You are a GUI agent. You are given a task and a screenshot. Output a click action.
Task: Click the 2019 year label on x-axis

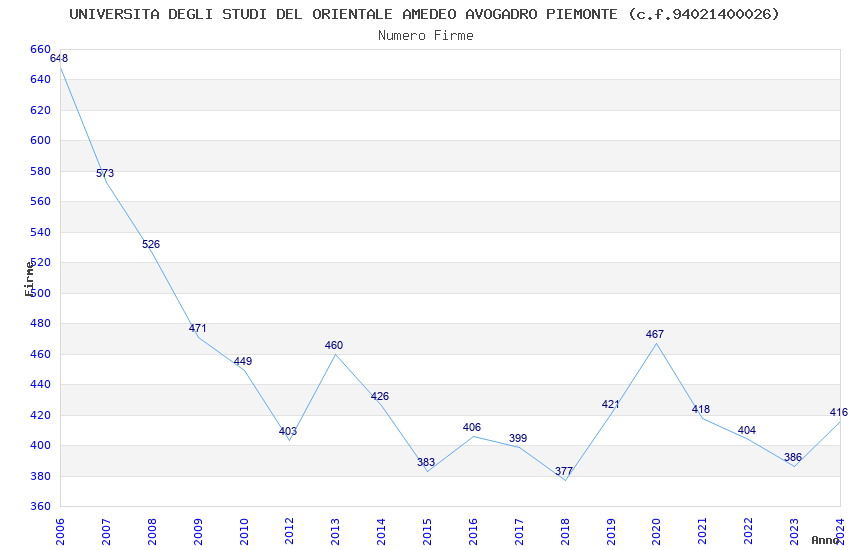611,531
